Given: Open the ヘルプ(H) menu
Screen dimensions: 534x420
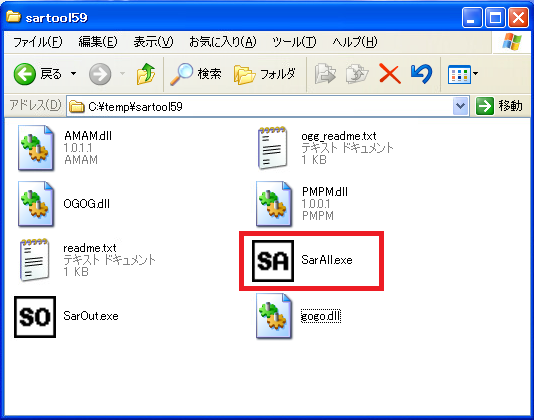Looking at the screenshot, I should (x=355, y=42).
